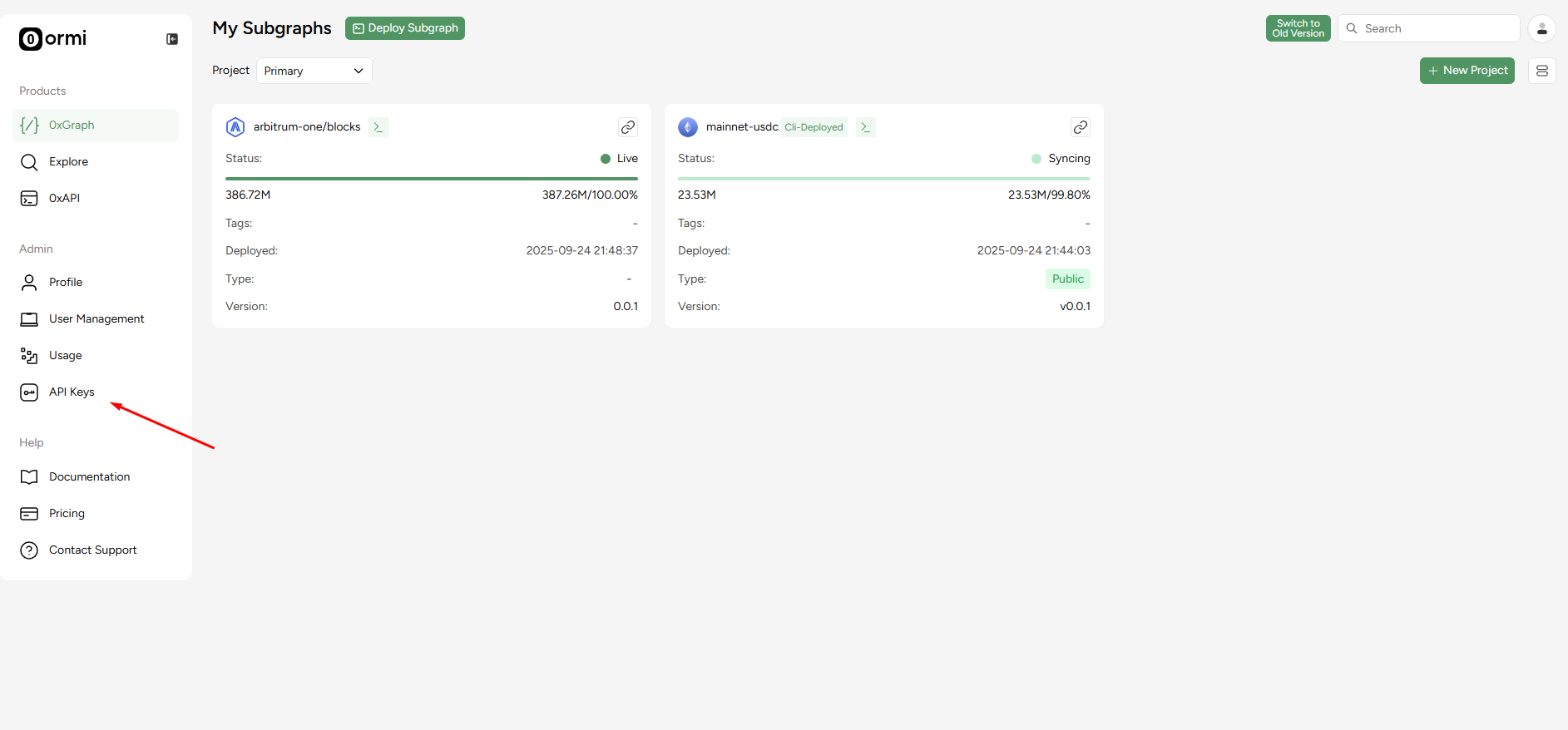Copy link for mainnet-usdc subgraph
The image size is (1568, 730).
pos(1081,127)
